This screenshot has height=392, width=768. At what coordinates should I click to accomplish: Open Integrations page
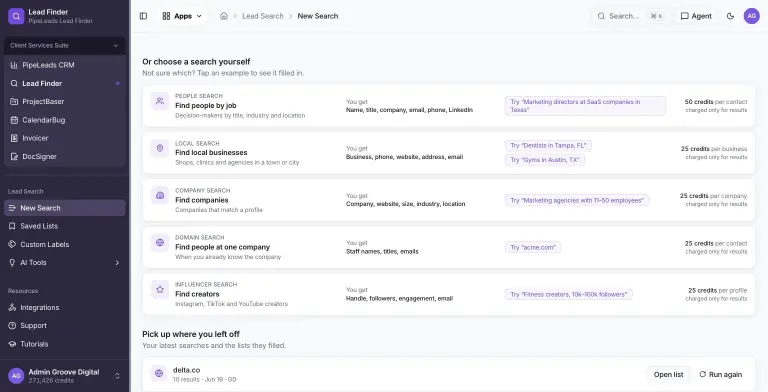point(64,307)
